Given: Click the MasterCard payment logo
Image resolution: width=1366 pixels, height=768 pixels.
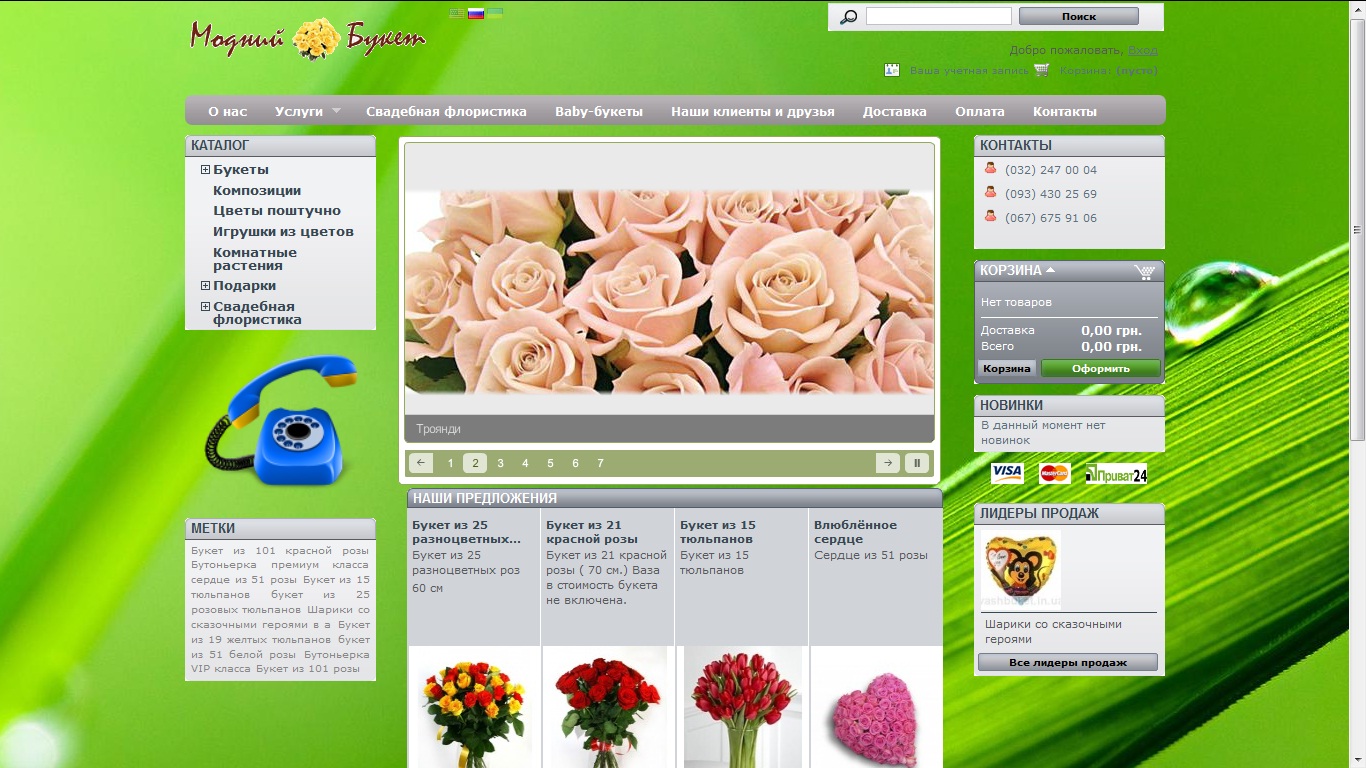Looking at the screenshot, I should 1055,473.
